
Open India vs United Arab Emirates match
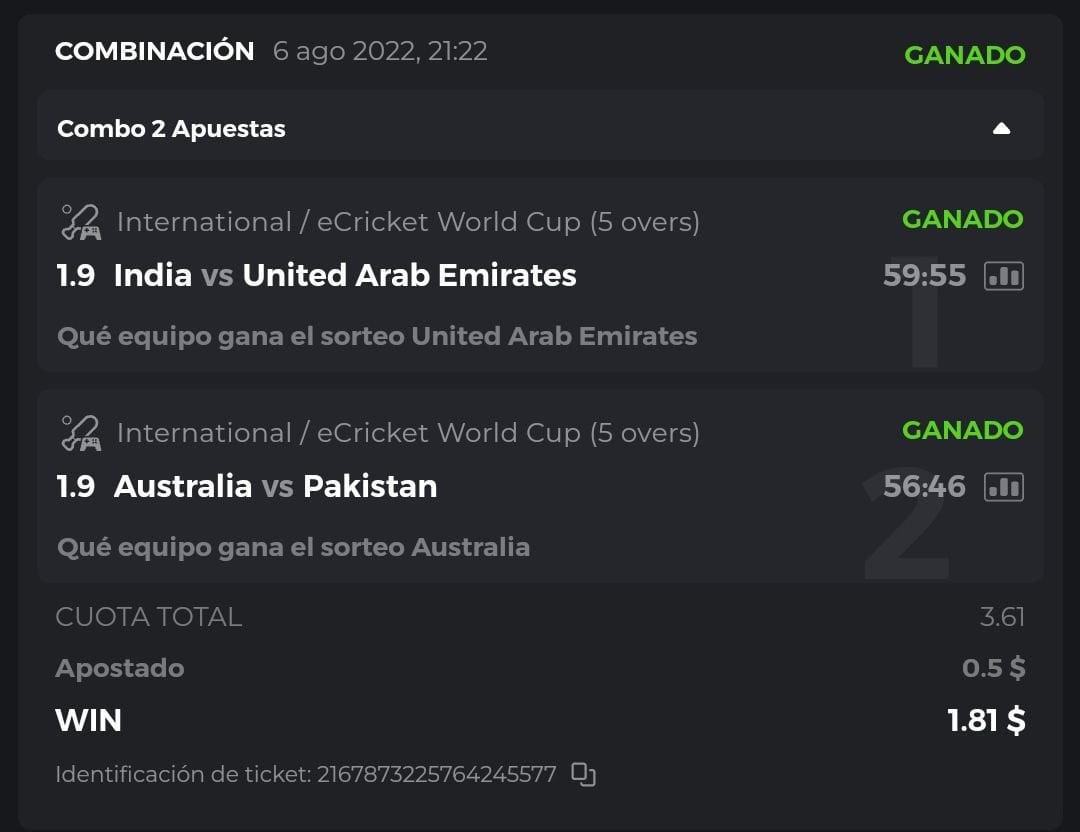[x=345, y=276]
